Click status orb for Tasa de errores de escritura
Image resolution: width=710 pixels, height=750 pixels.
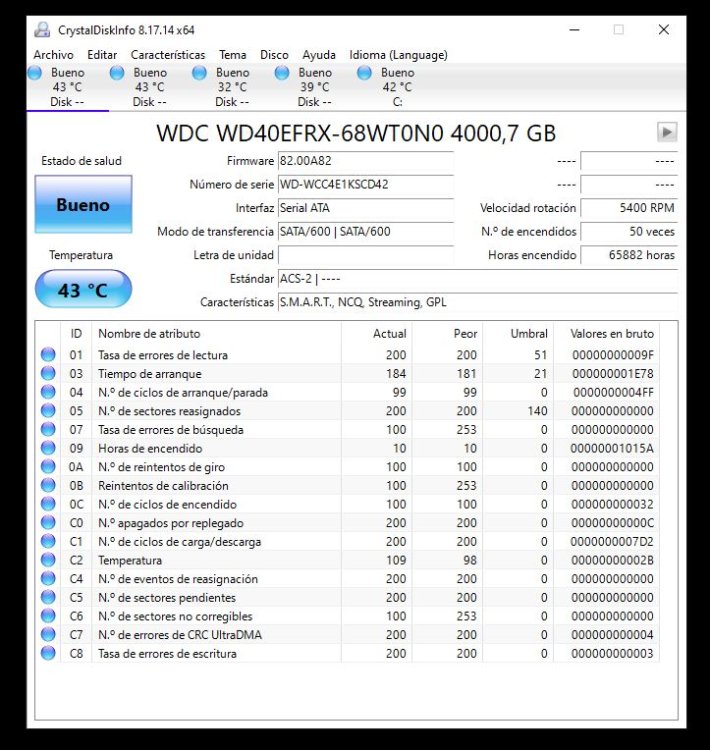click(x=48, y=653)
